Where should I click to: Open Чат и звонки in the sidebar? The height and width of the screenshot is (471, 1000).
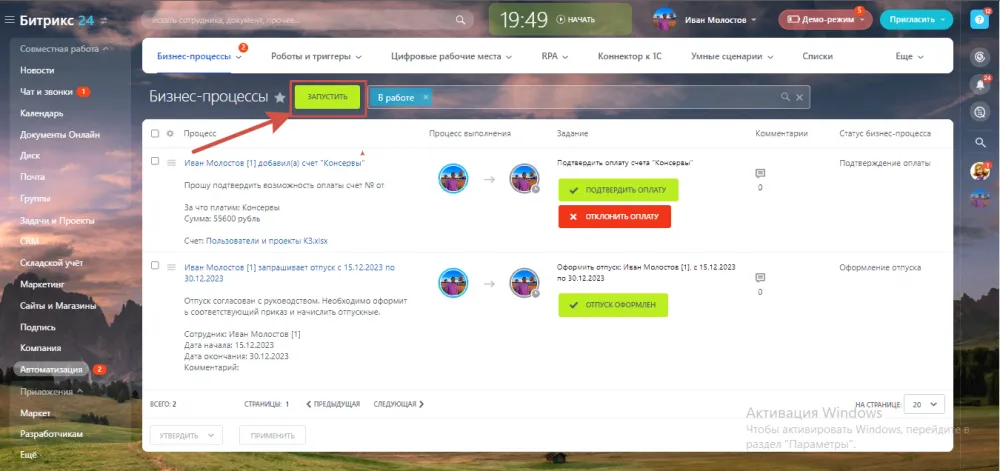[46, 92]
